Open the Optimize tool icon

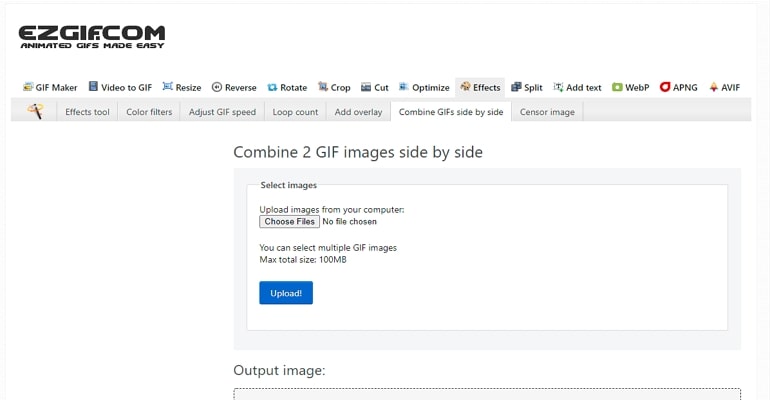(404, 86)
